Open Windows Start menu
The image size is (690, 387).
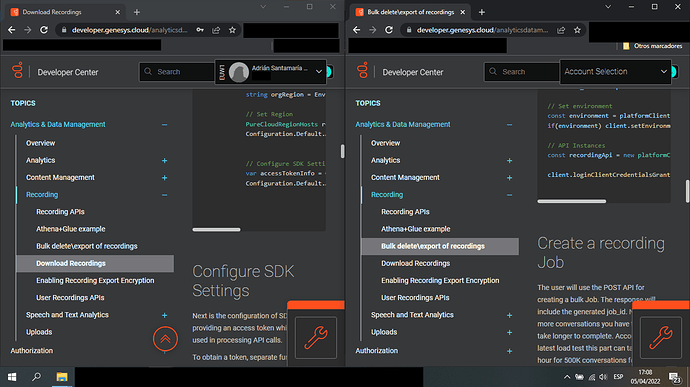click(x=12, y=377)
